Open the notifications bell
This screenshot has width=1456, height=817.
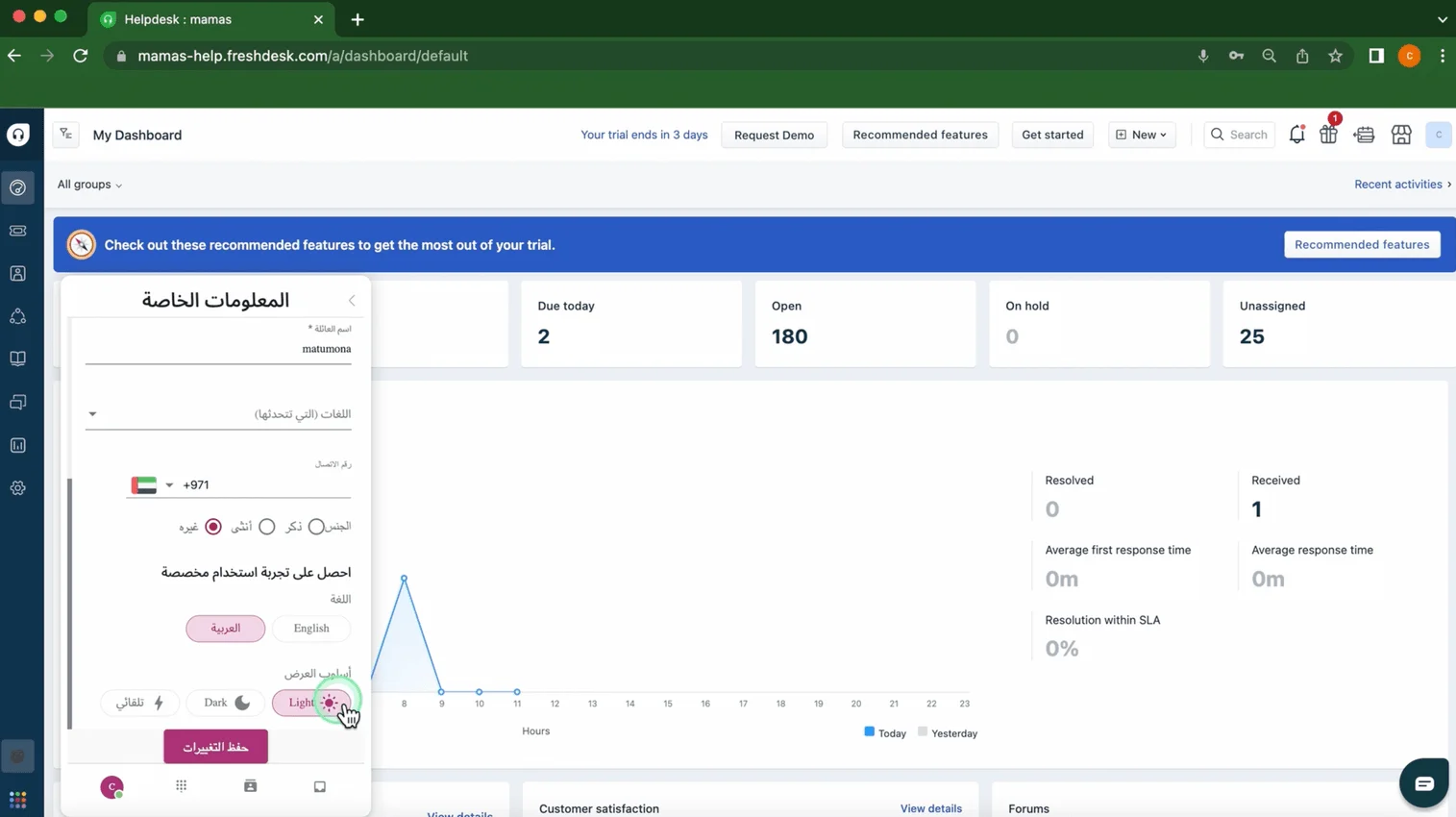coord(1296,135)
